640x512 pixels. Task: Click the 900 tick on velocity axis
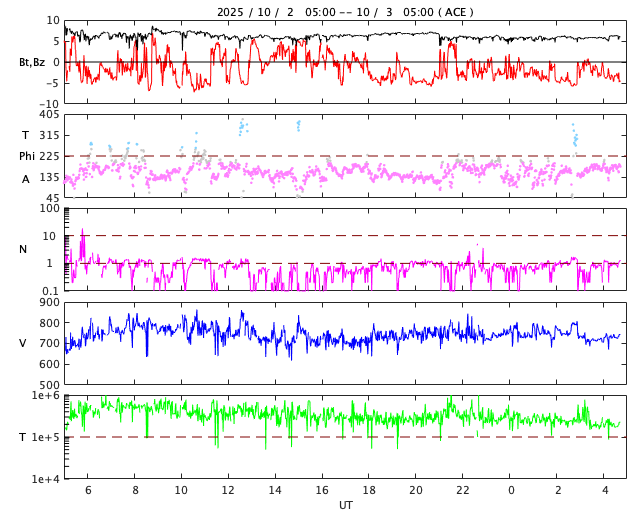(49, 303)
